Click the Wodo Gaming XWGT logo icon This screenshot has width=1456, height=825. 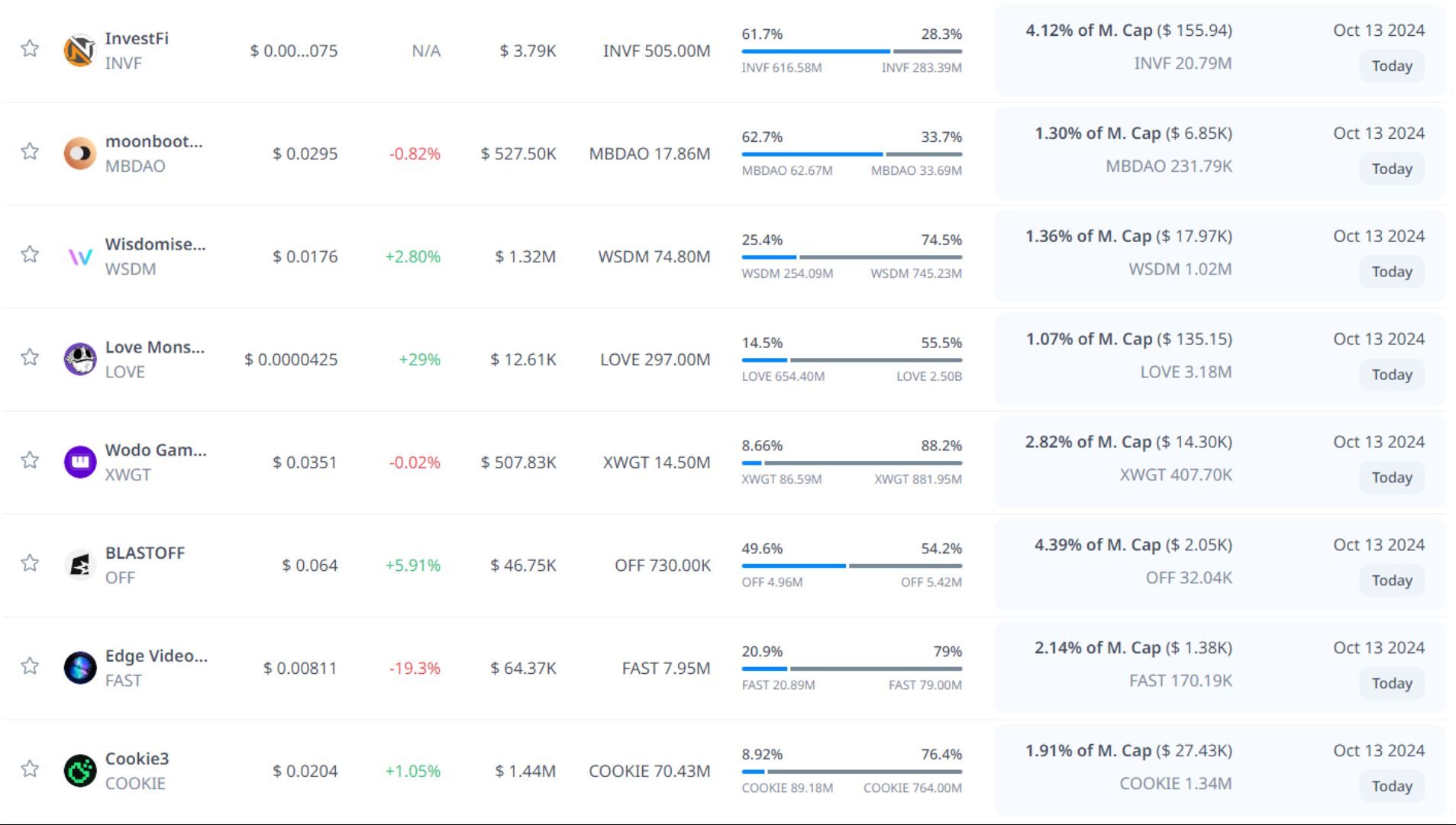click(79, 462)
